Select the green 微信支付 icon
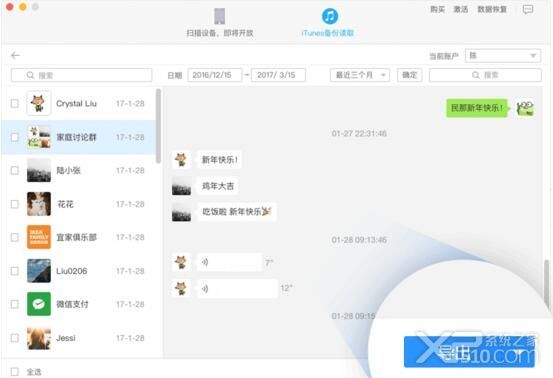The height and width of the screenshot is (378, 553). [x=39, y=304]
